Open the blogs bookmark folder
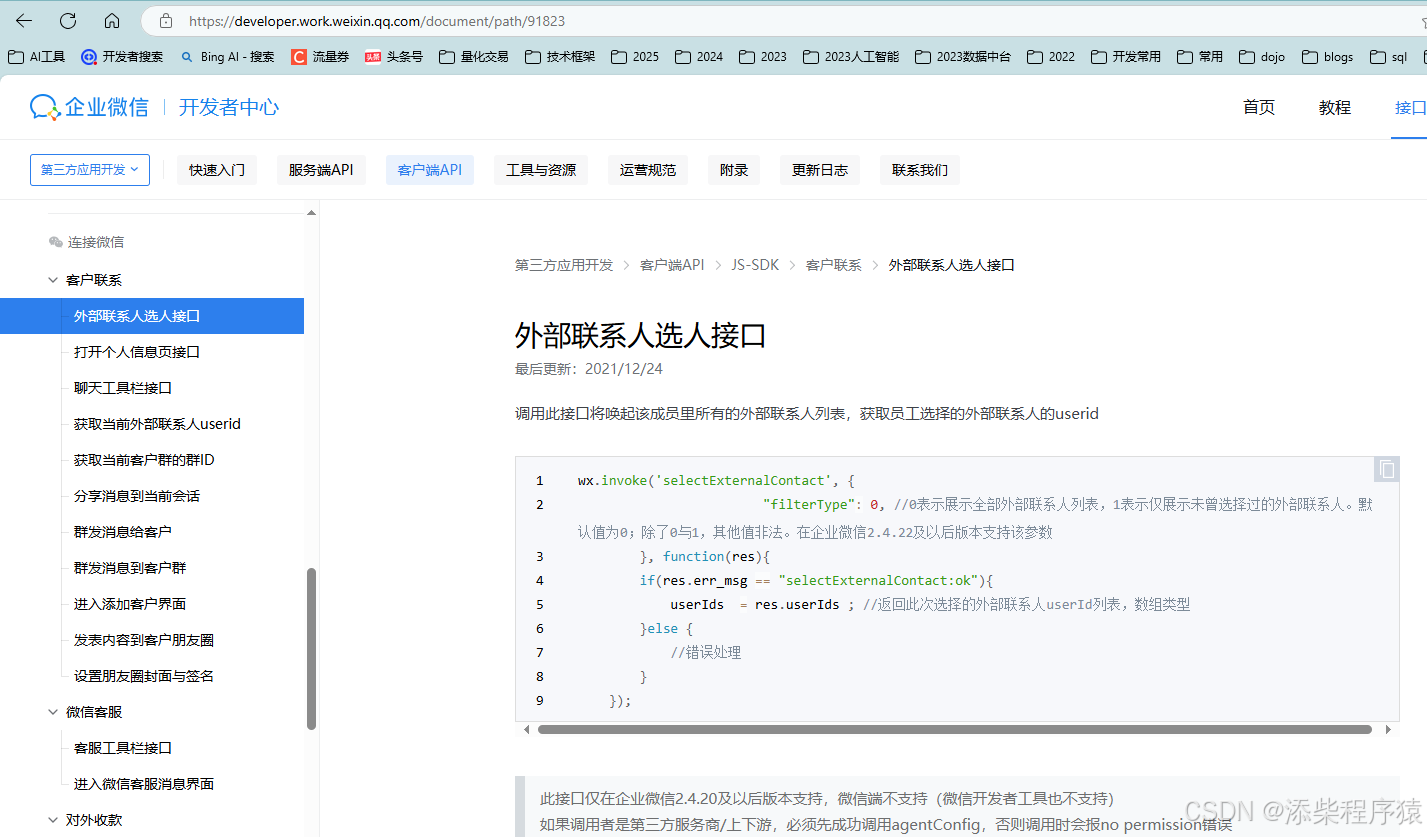This screenshot has height=837, width=1427. click(1328, 57)
